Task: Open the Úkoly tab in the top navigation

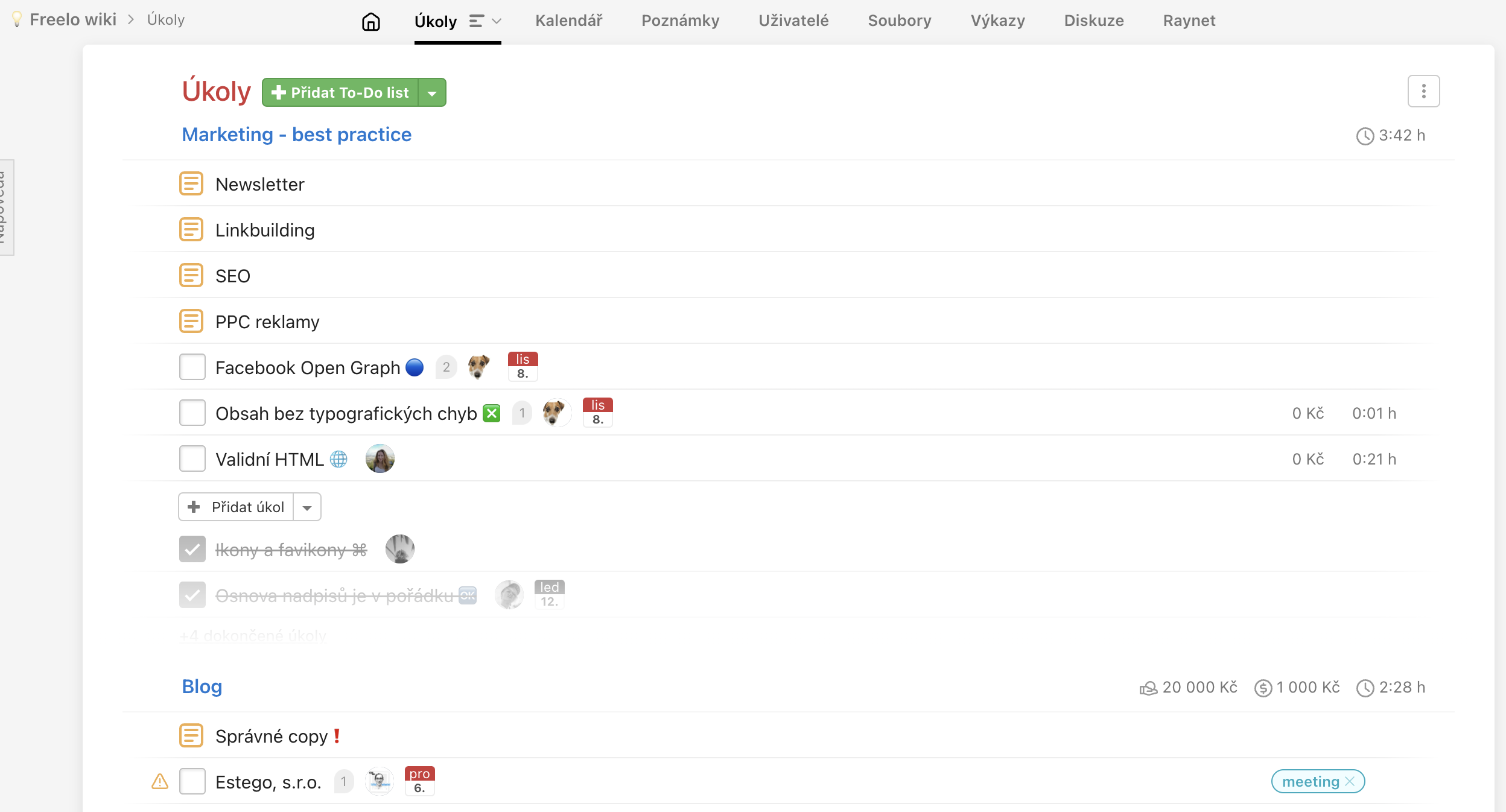Action: pos(437,20)
